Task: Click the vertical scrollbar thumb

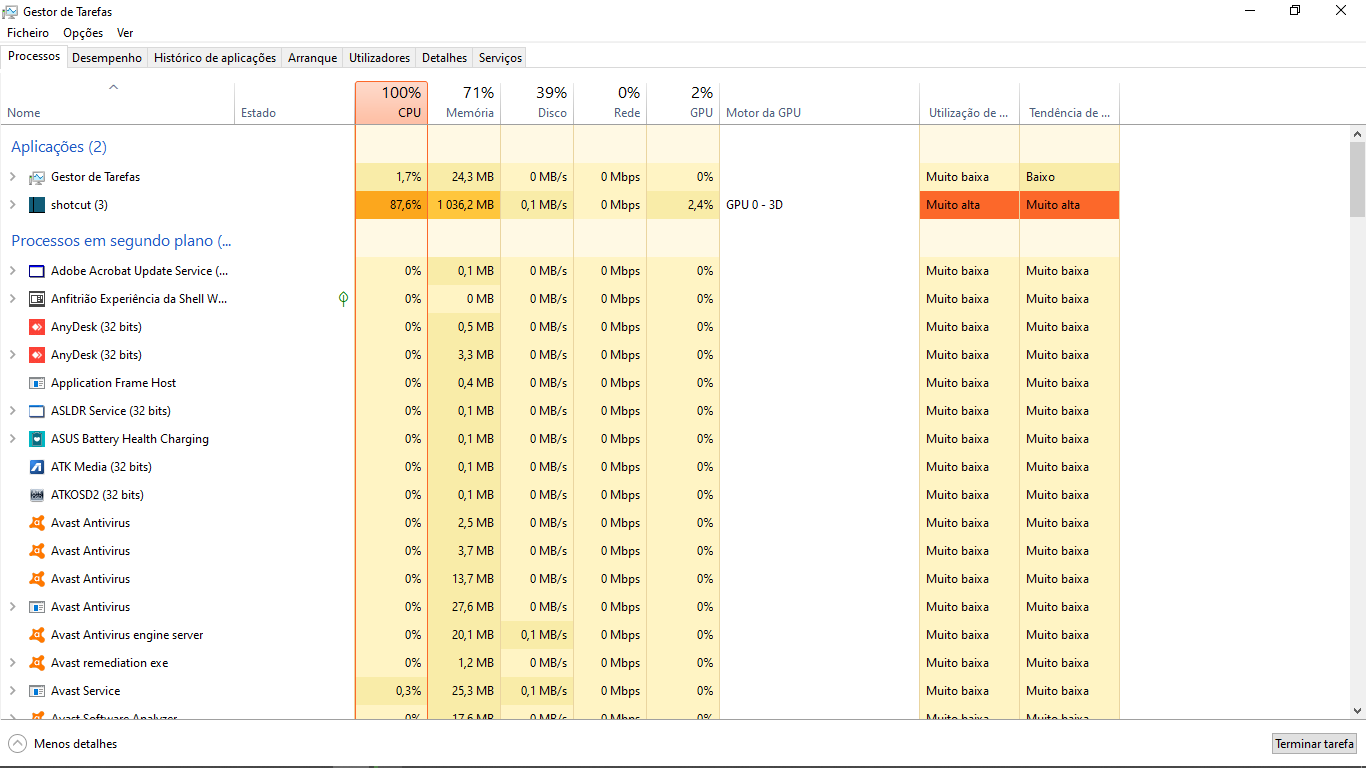Action: coord(1357,179)
